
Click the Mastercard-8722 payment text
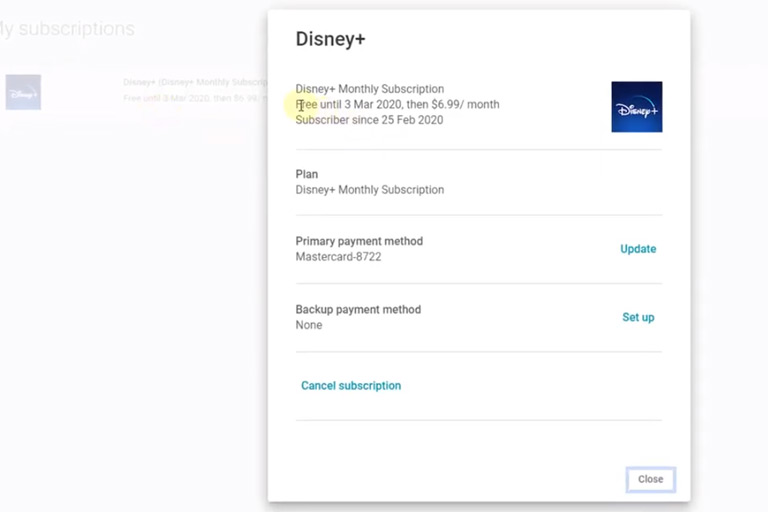point(338,257)
